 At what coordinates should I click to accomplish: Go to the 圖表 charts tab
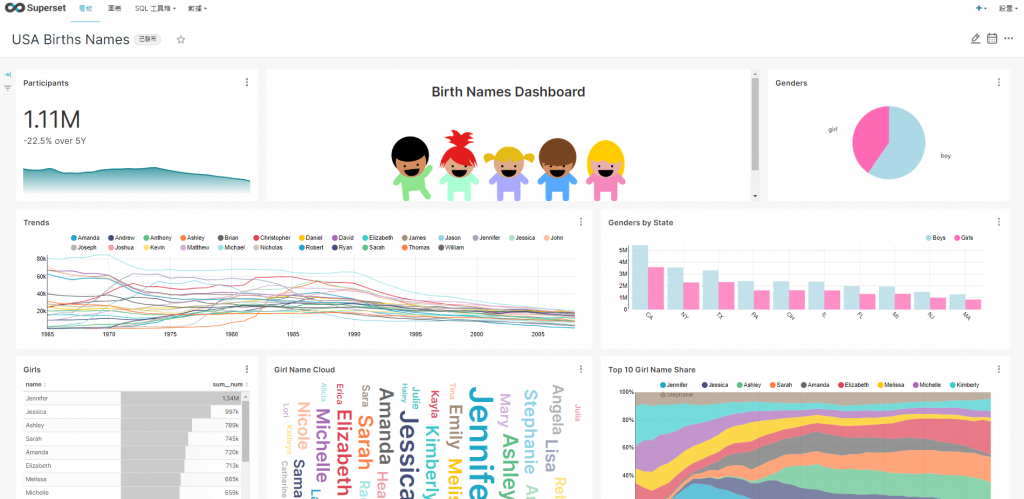pos(114,8)
